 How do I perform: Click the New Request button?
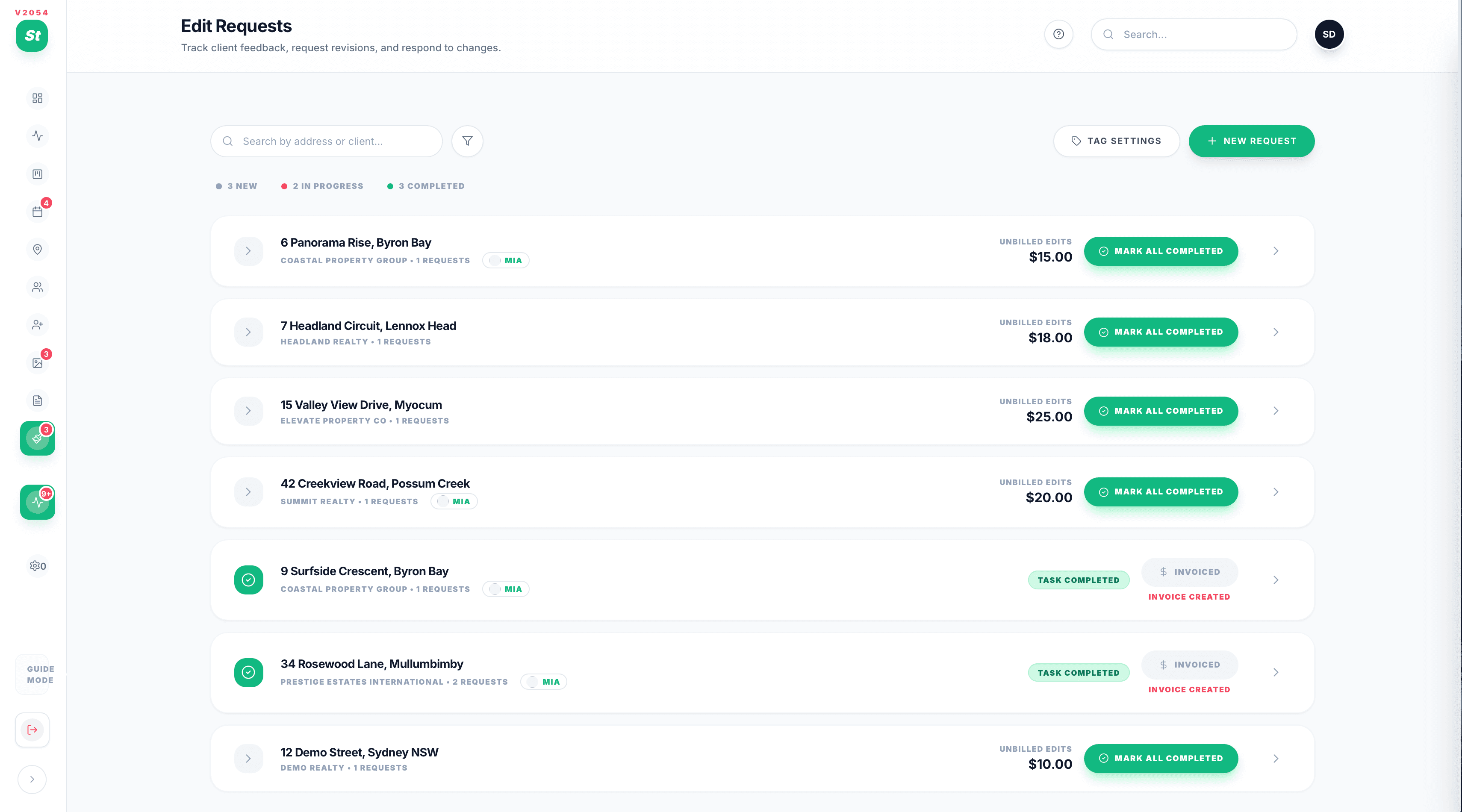(x=1251, y=141)
